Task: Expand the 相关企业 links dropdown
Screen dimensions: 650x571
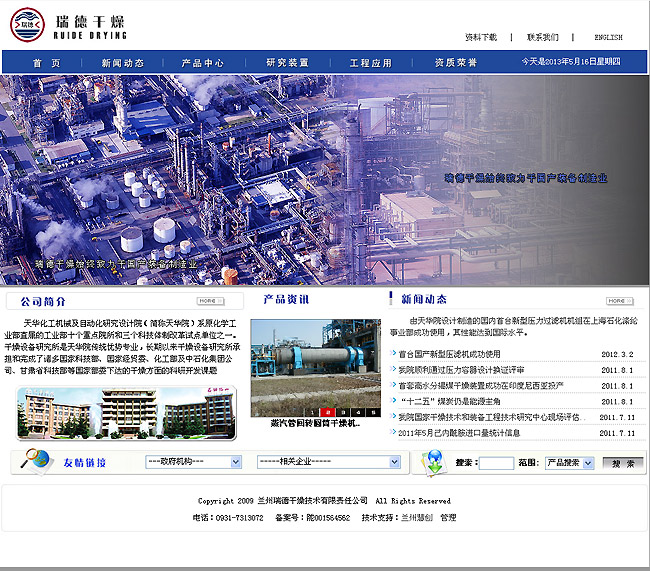Action: (x=328, y=462)
